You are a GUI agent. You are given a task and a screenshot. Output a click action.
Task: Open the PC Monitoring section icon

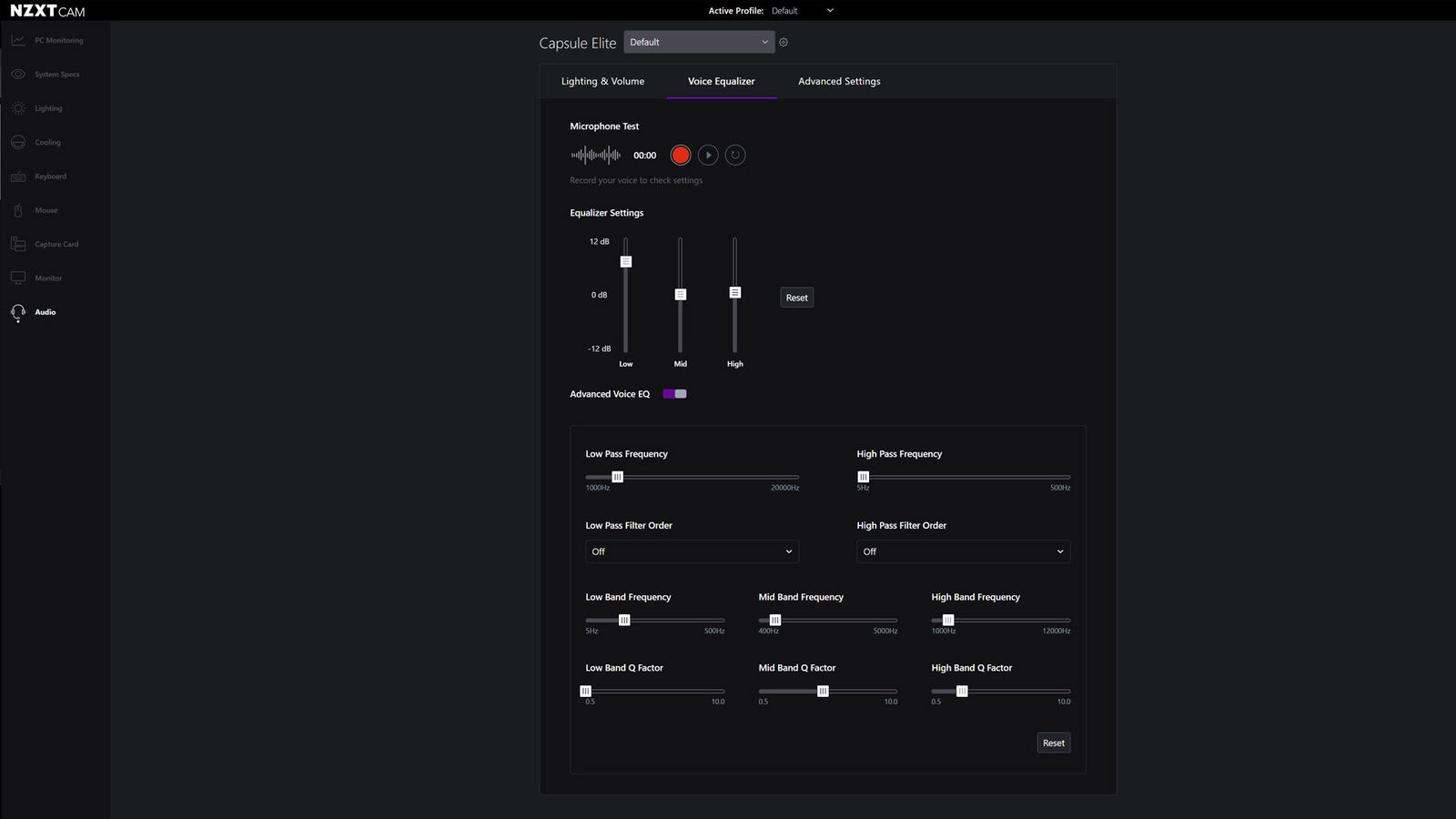pos(18,40)
